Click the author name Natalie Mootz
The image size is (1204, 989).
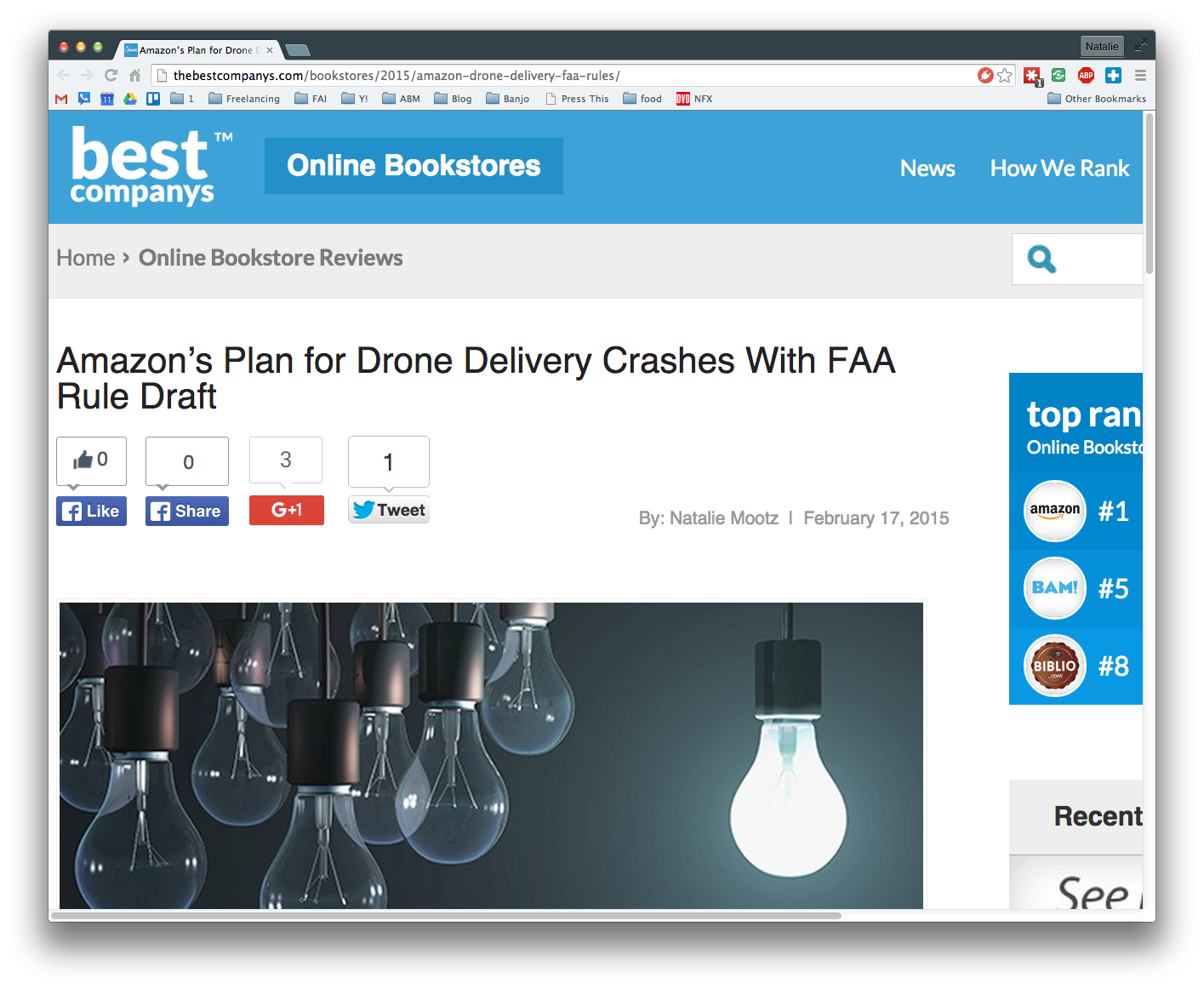[x=723, y=517]
